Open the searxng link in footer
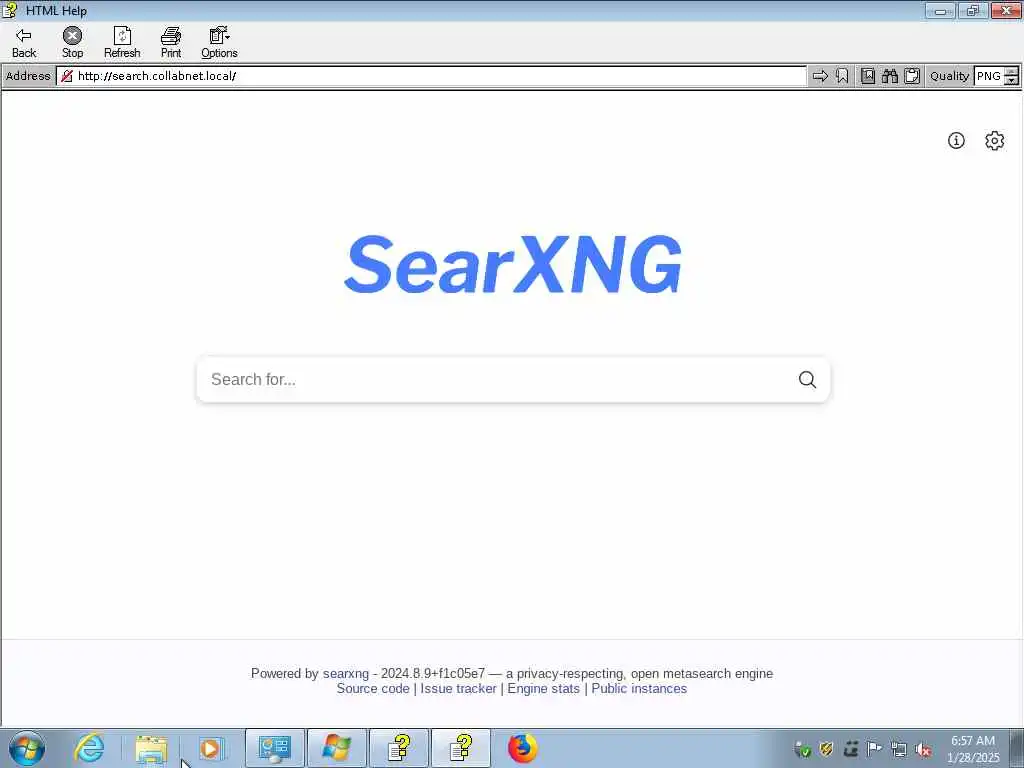Screen dimensions: 1024x768 pyautogui.click(x=345, y=673)
